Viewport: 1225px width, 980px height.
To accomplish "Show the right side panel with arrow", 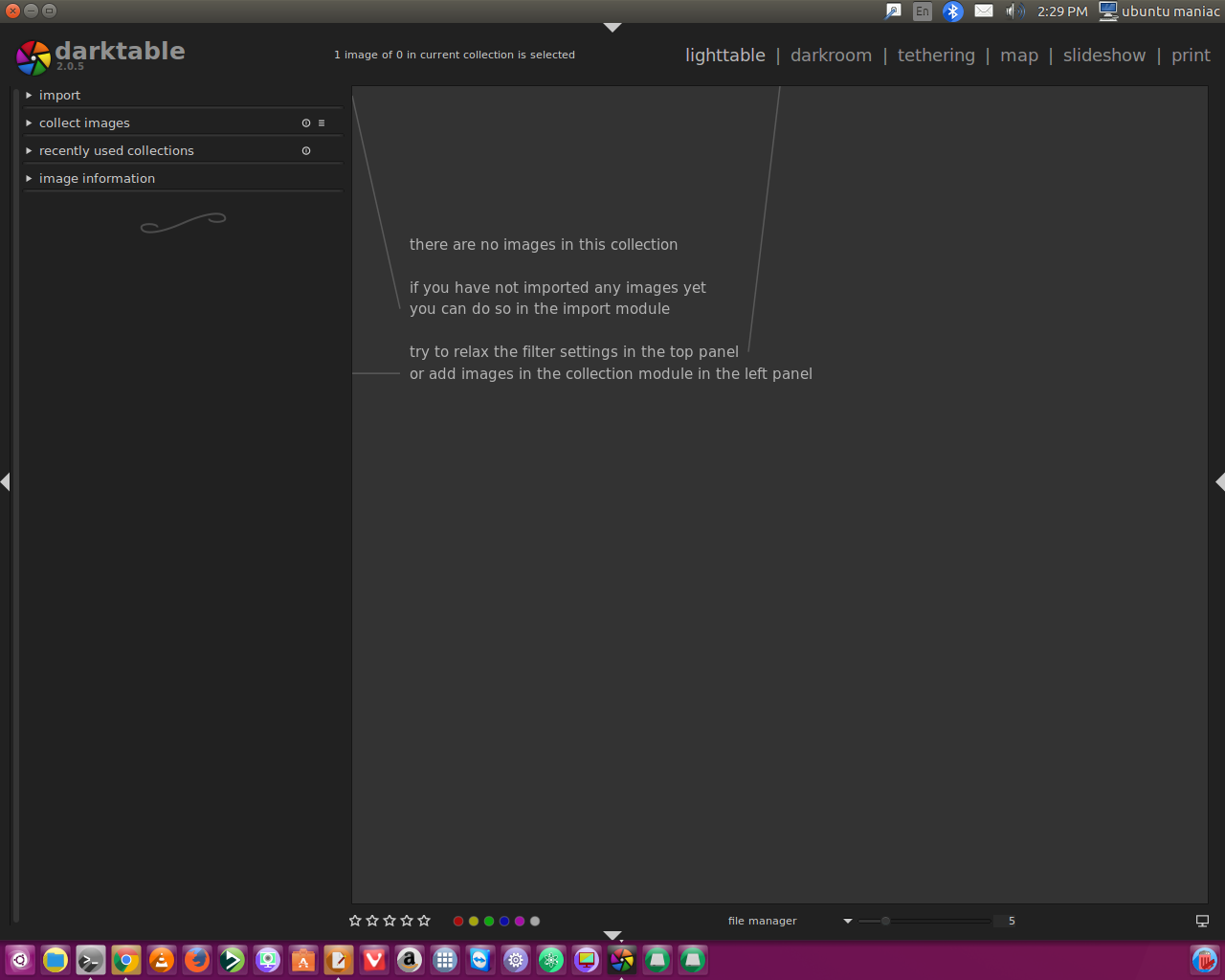I will coord(1220,481).
